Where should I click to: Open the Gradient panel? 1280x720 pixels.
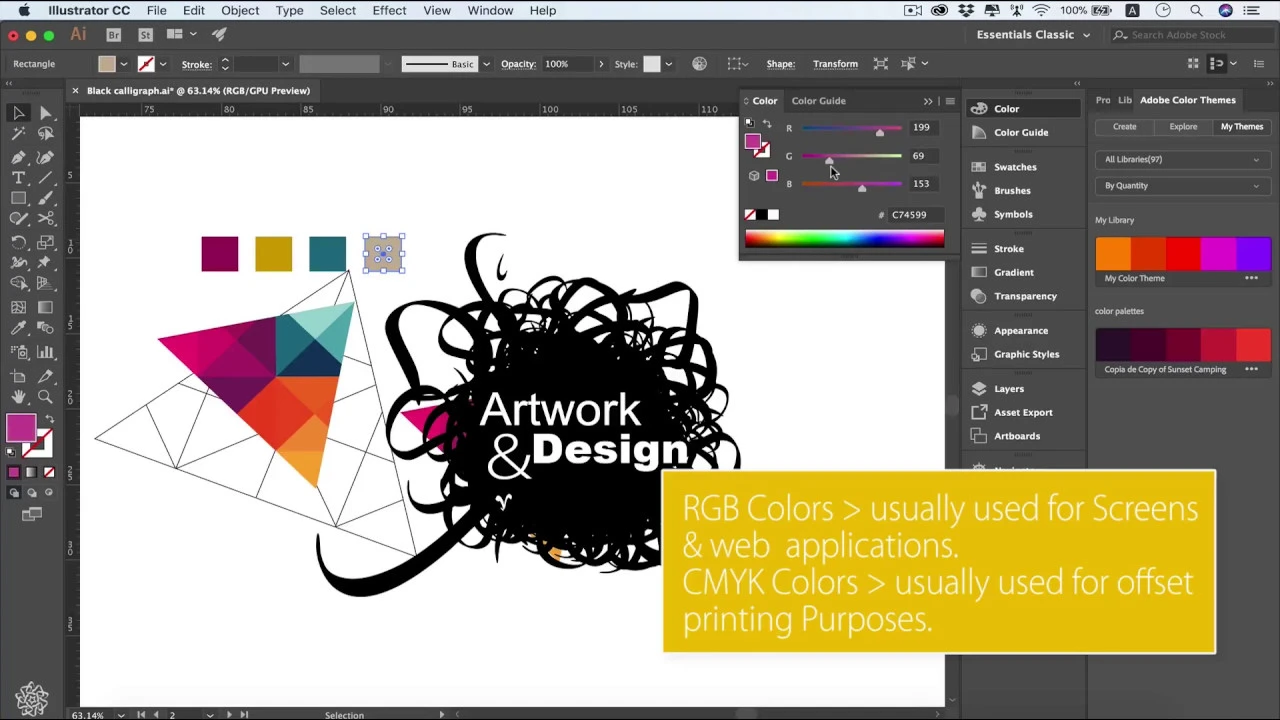click(1014, 272)
